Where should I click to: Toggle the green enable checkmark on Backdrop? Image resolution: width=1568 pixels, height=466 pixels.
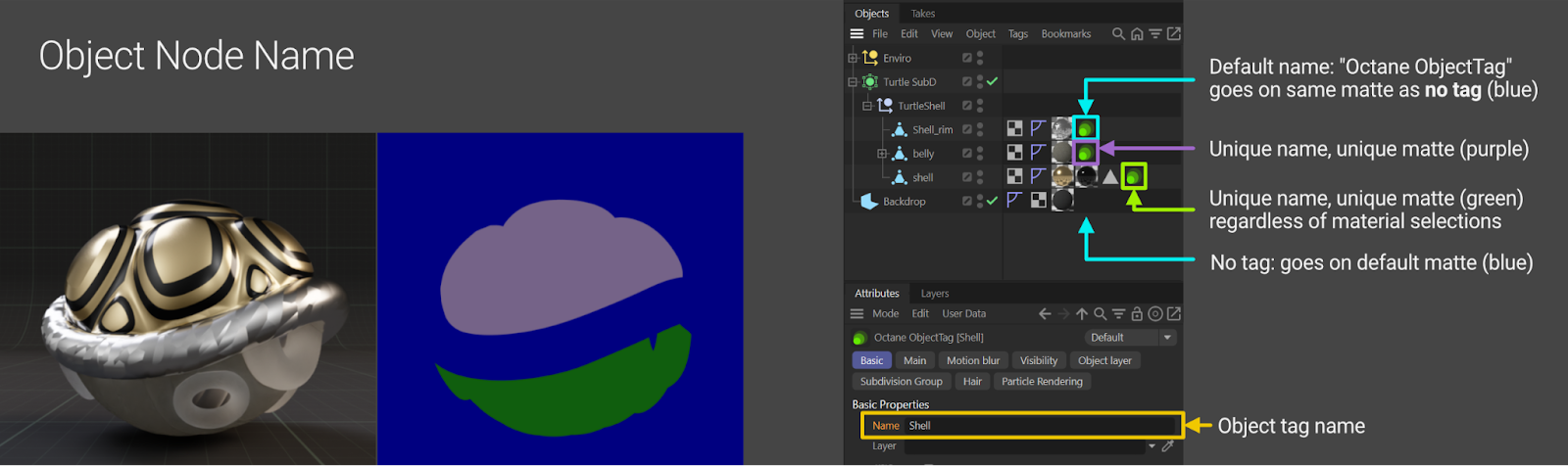[992, 202]
